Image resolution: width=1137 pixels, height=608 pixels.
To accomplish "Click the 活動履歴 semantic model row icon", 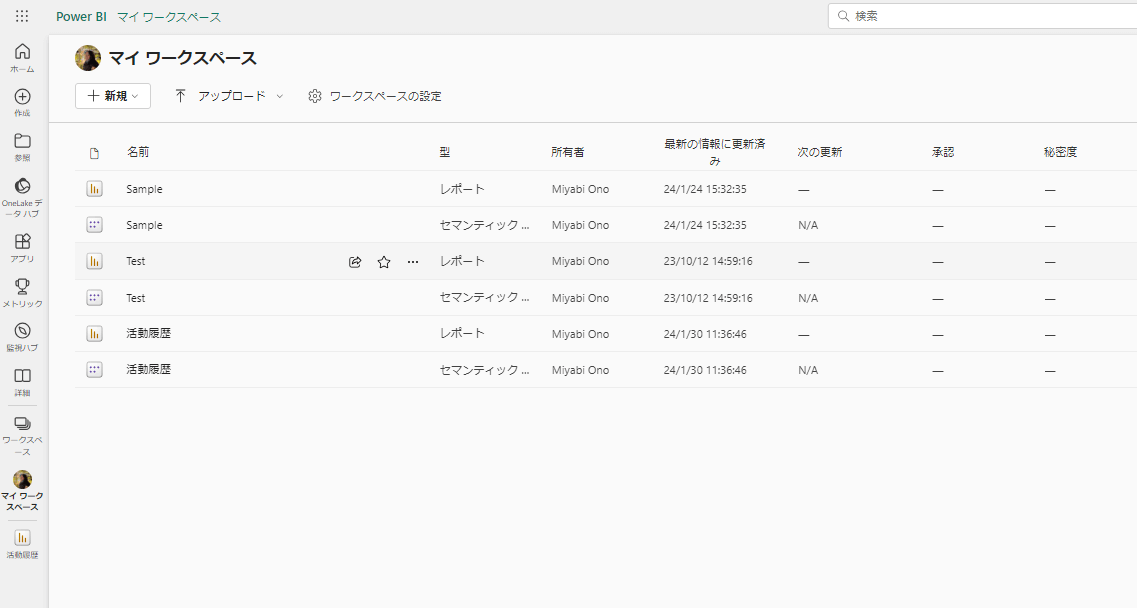I will [x=94, y=370].
